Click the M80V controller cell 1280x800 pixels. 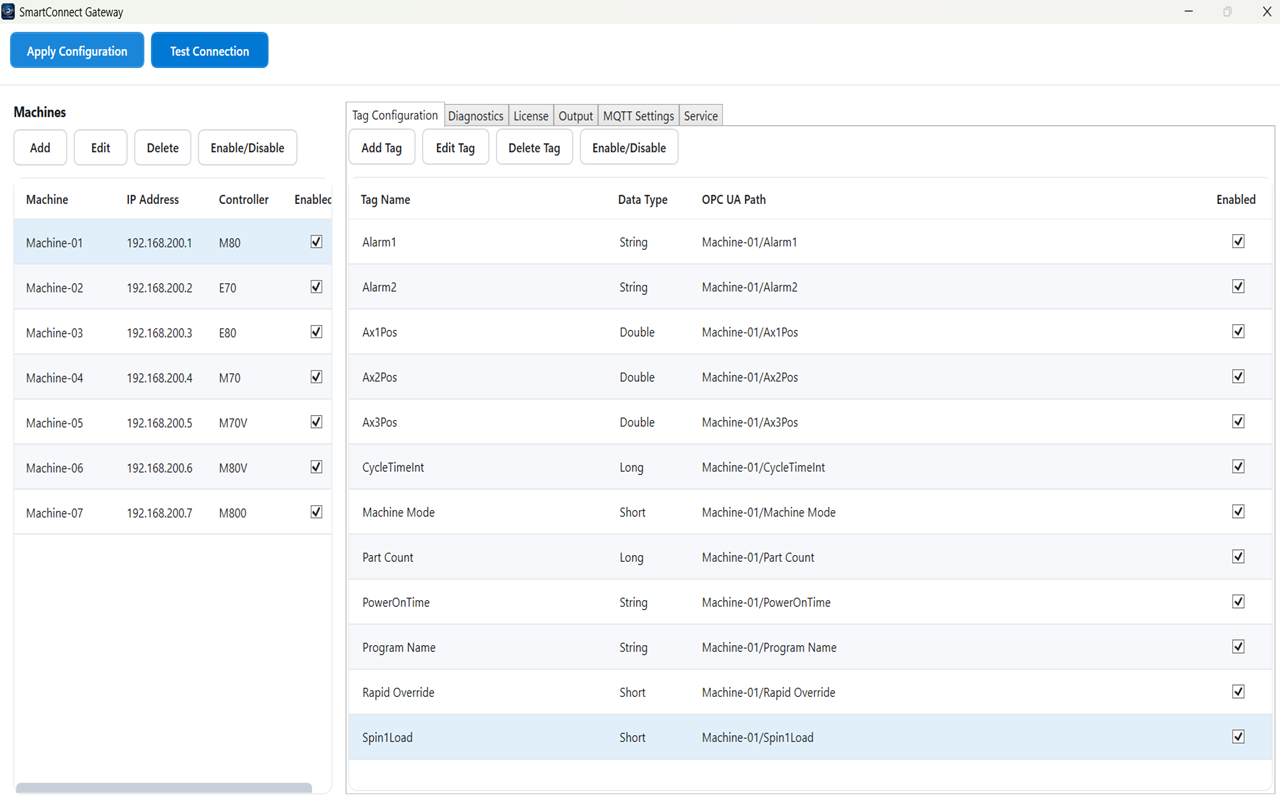pos(233,468)
